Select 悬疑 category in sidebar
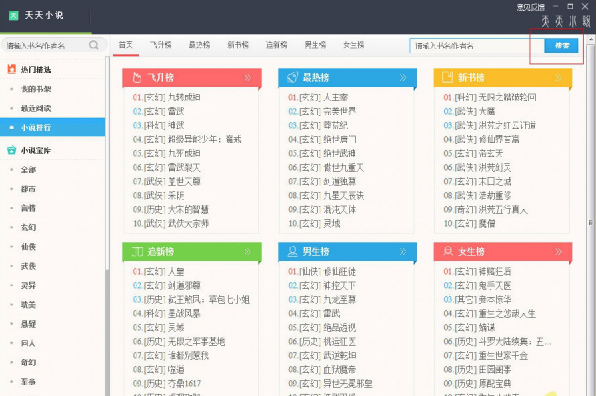 [x=28, y=324]
